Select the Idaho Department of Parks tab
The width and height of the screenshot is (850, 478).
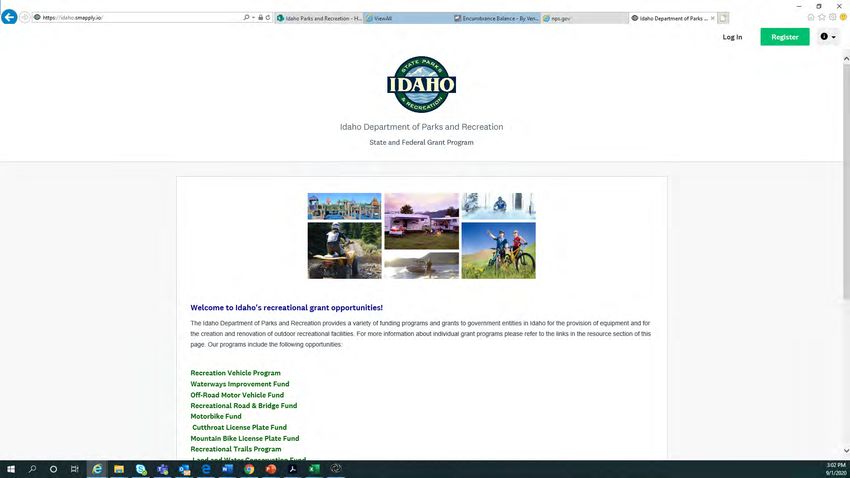(x=669, y=18)
